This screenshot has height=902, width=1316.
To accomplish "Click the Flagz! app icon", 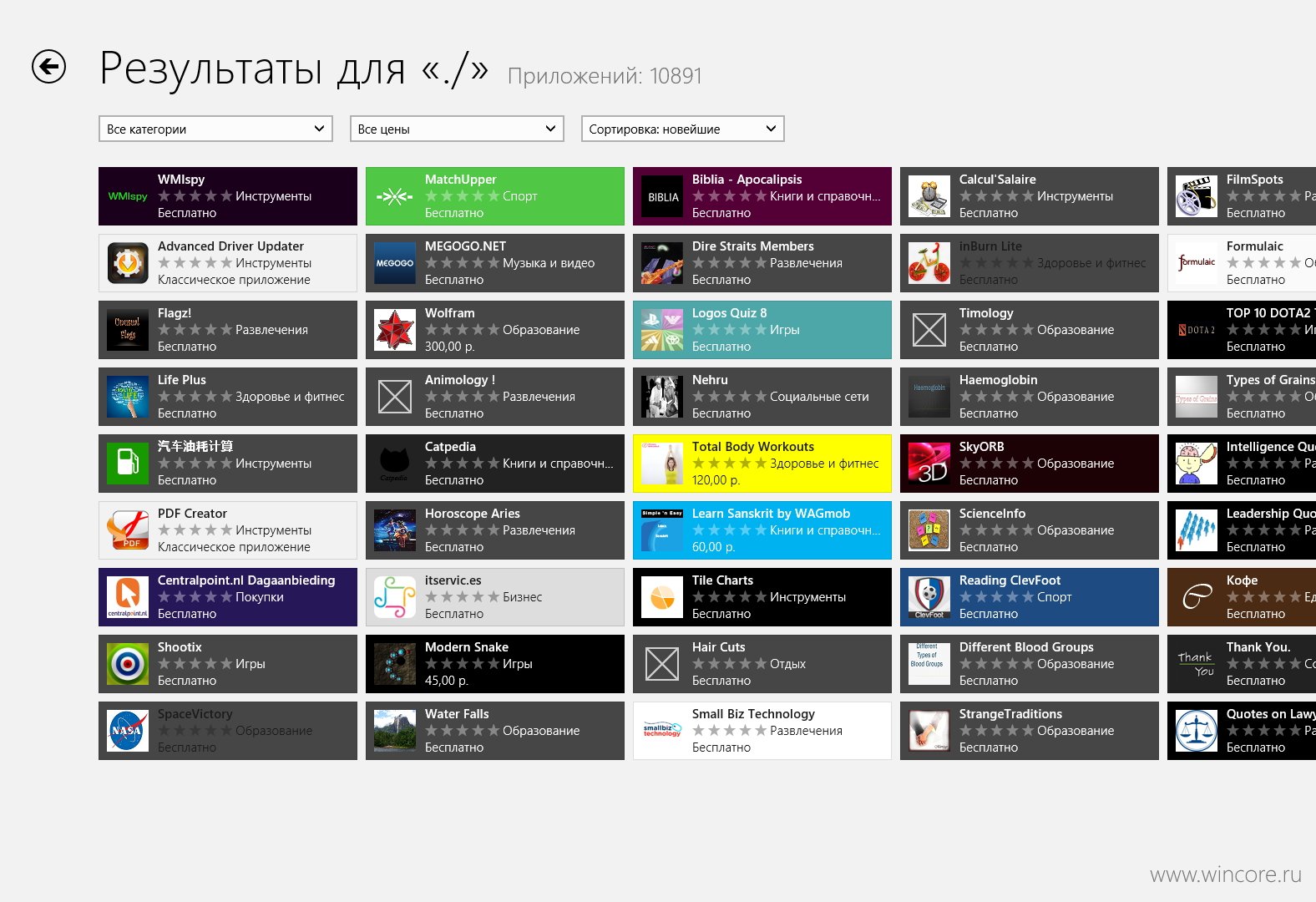I will 128,330.
